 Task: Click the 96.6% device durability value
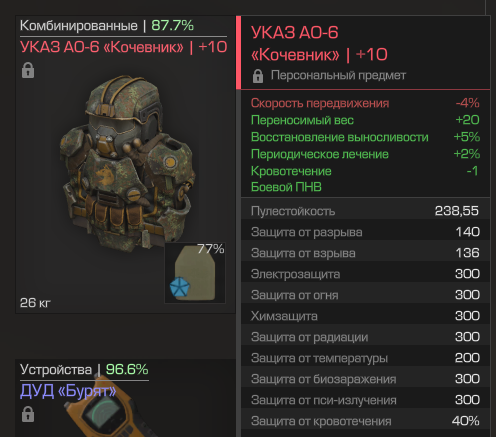[127, 369]
